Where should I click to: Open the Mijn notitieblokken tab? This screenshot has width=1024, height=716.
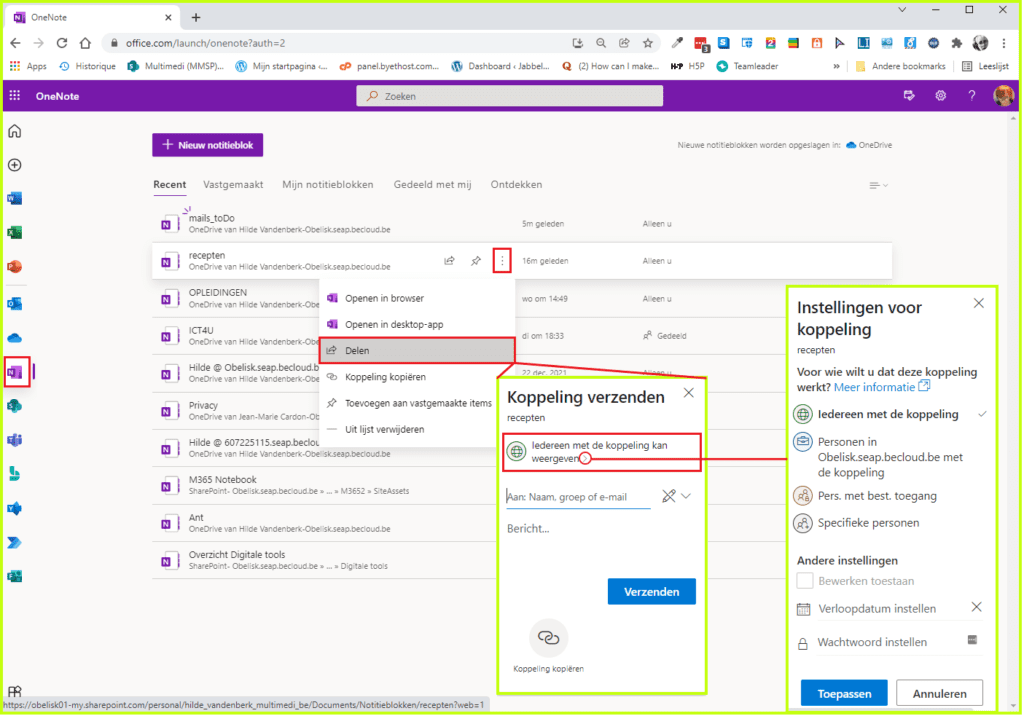328,184
